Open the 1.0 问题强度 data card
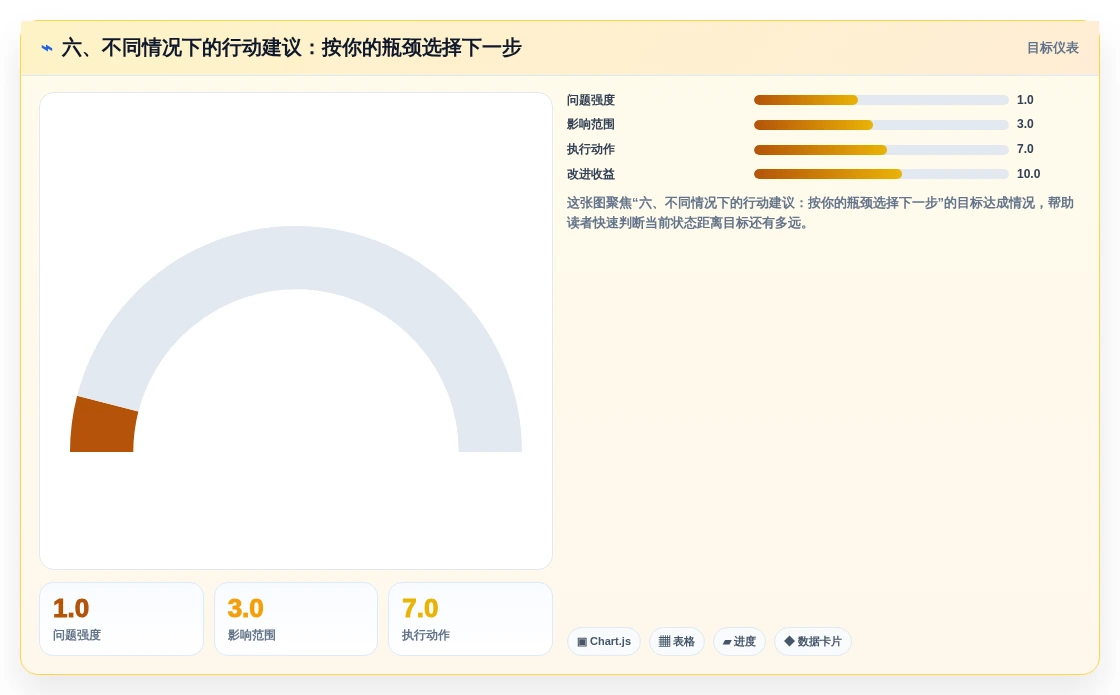 (121, 619)
